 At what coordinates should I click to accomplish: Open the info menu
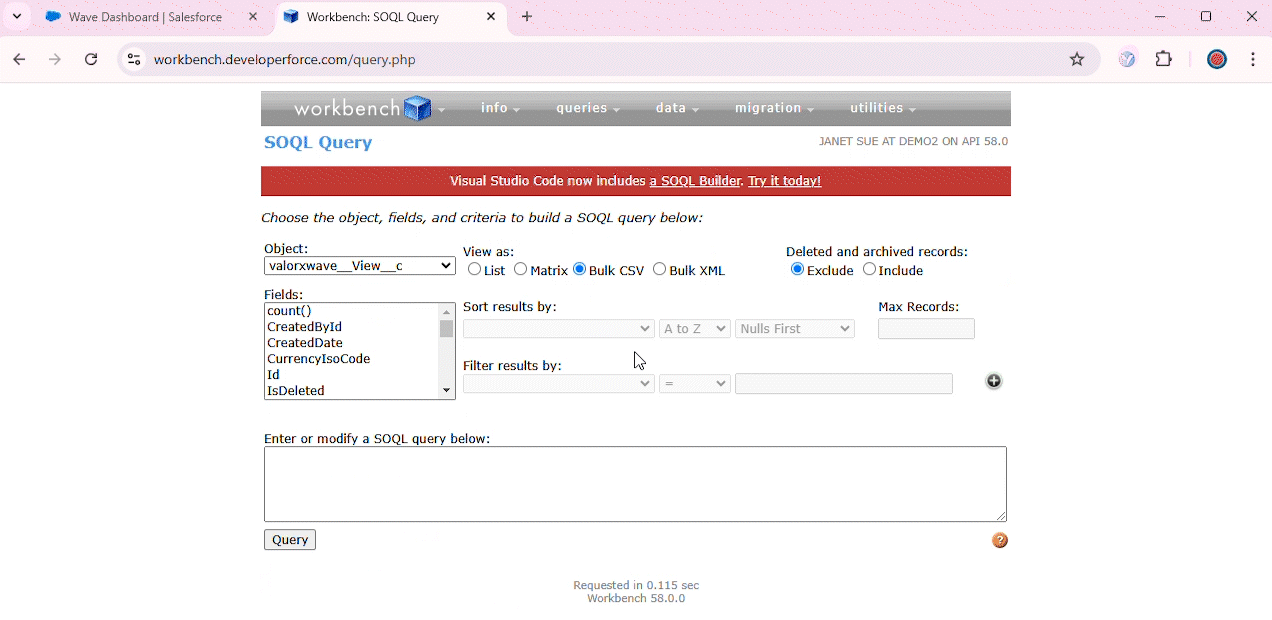(x=500, y=108)
